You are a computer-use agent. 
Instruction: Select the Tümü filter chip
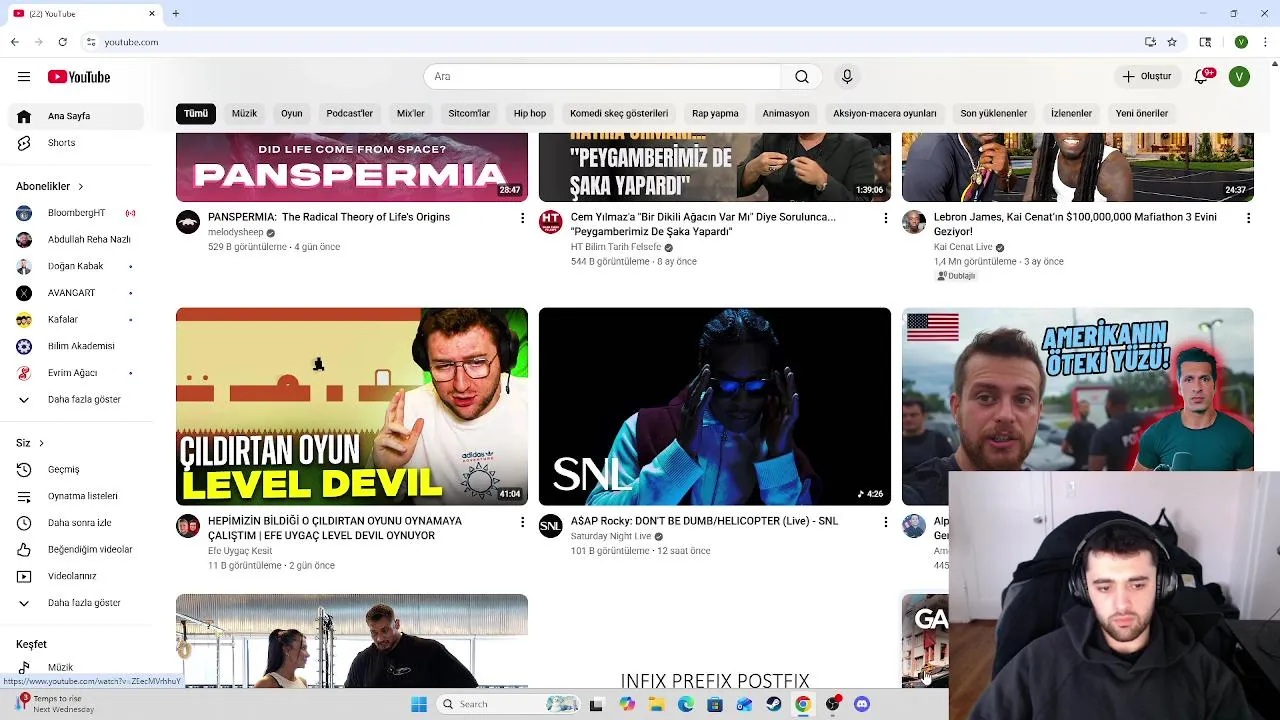(x=196, y=113)
